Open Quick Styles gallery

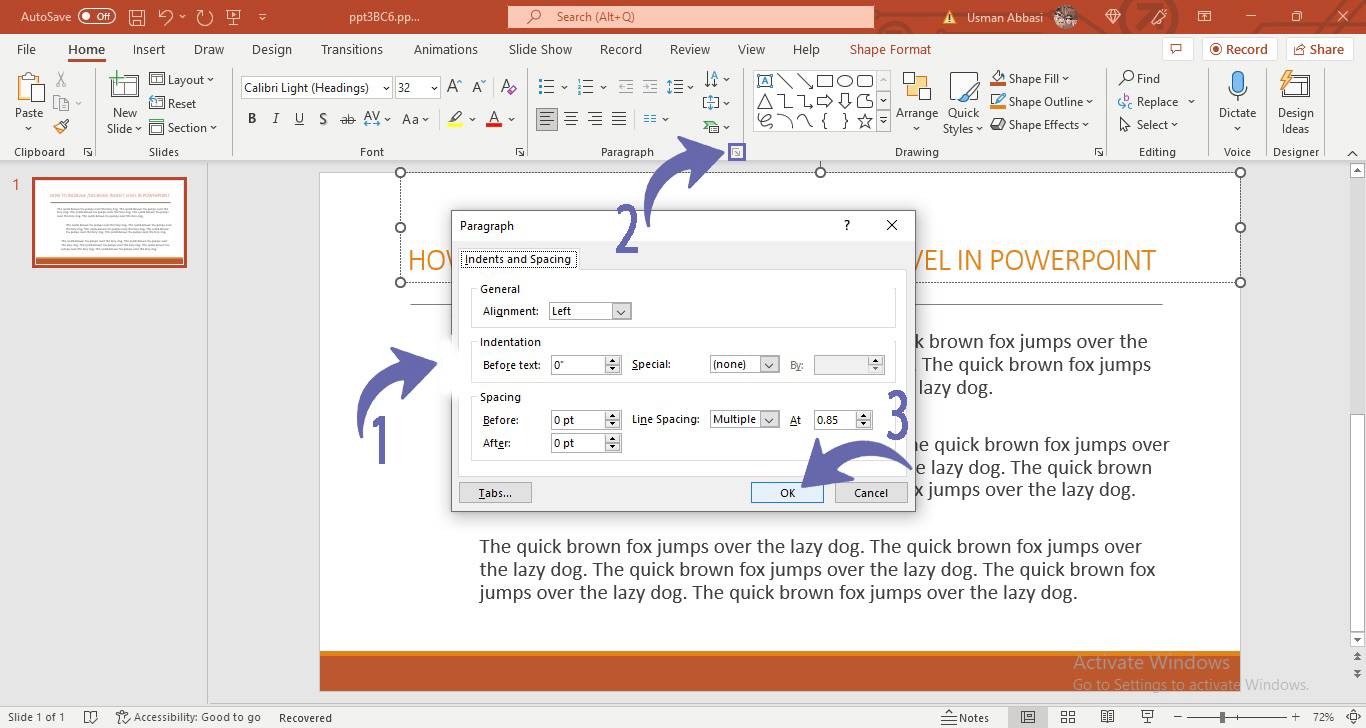click(x=963, y=103)
